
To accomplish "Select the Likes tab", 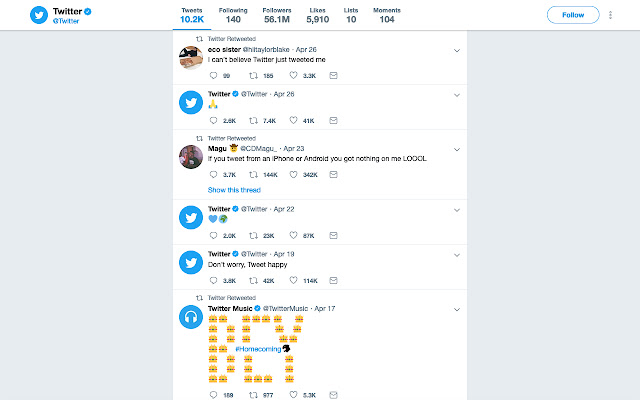I will click(318, 15).
